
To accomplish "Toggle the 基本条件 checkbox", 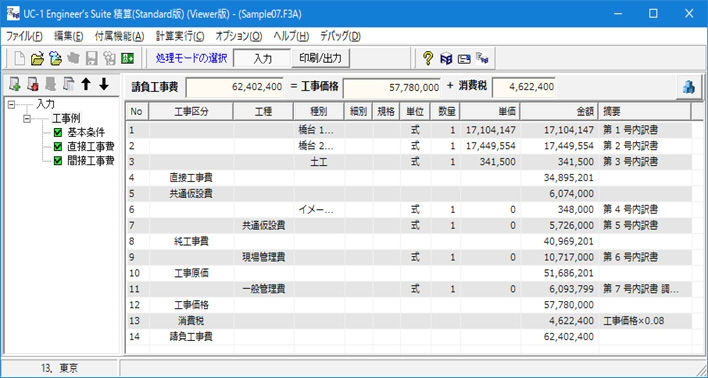I will tap(57, 133).
